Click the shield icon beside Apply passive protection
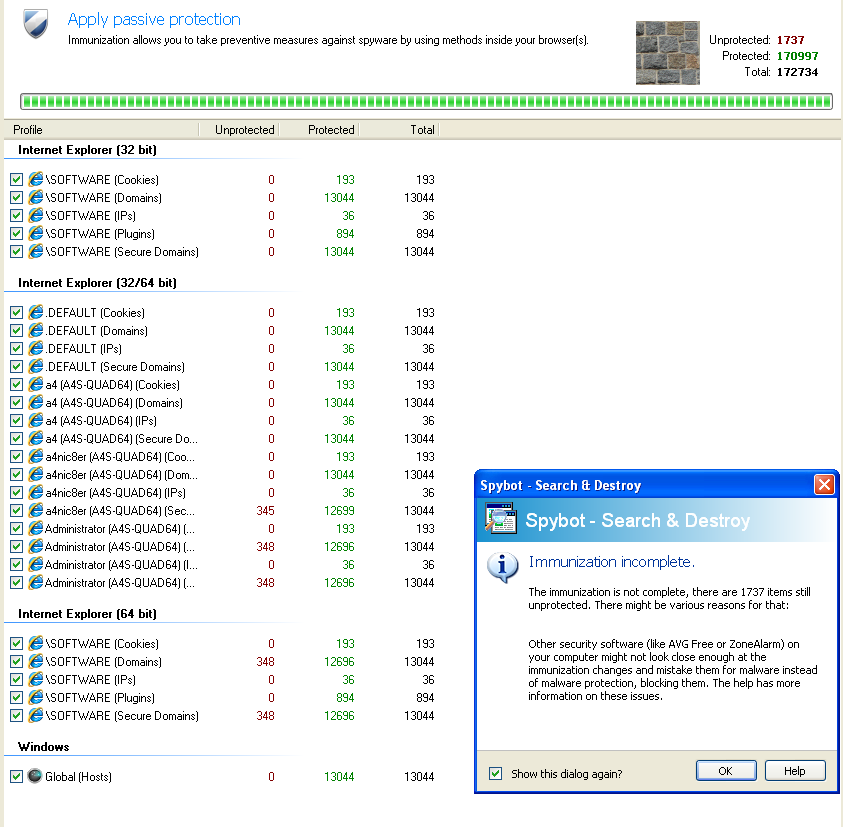This screenshot has height=827, width=843. [35, 23]
